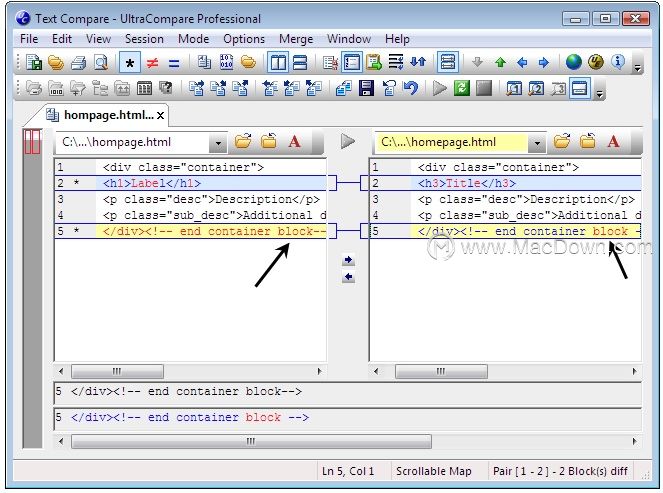Click right pane line 2 <h3>Title</h3>

(x=506, y=183)
